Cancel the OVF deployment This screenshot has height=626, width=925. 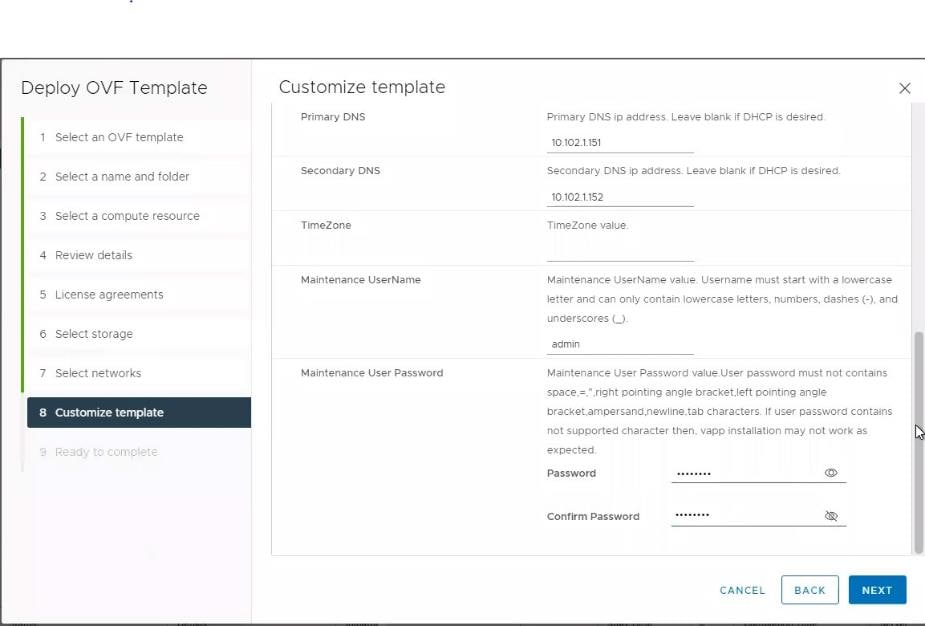(x=742, y=590)
